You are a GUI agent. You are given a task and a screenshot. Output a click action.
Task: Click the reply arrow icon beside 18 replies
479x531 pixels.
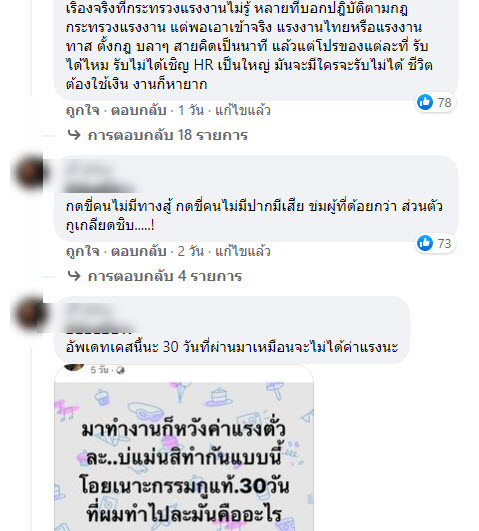coord(74,135)
